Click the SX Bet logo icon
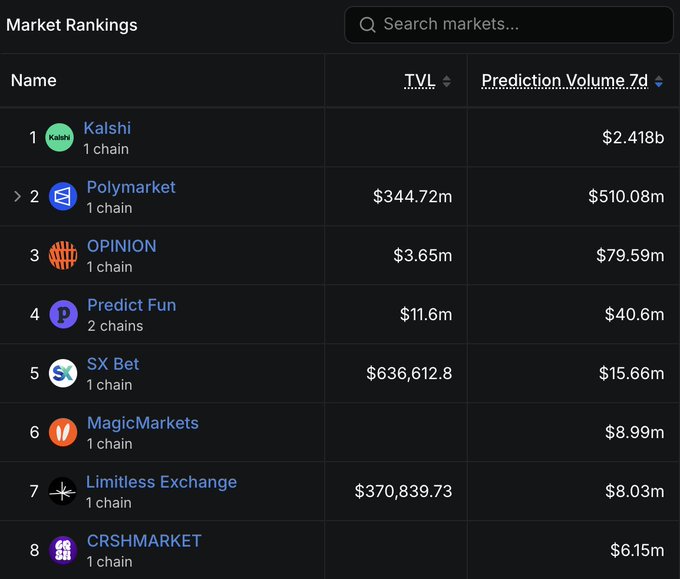This screenshot has height=579, width=680. (63, 373)
